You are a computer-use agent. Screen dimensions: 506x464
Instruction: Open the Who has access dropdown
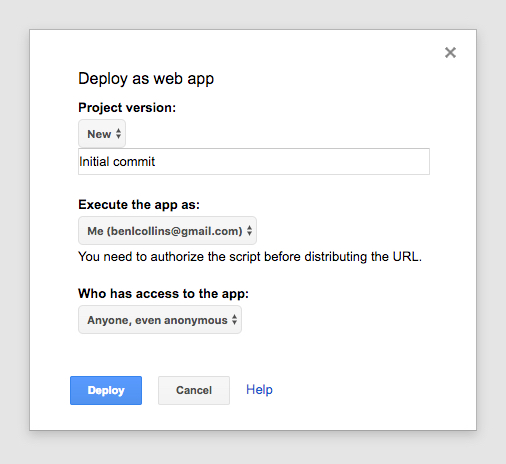[x=160, y=320]
